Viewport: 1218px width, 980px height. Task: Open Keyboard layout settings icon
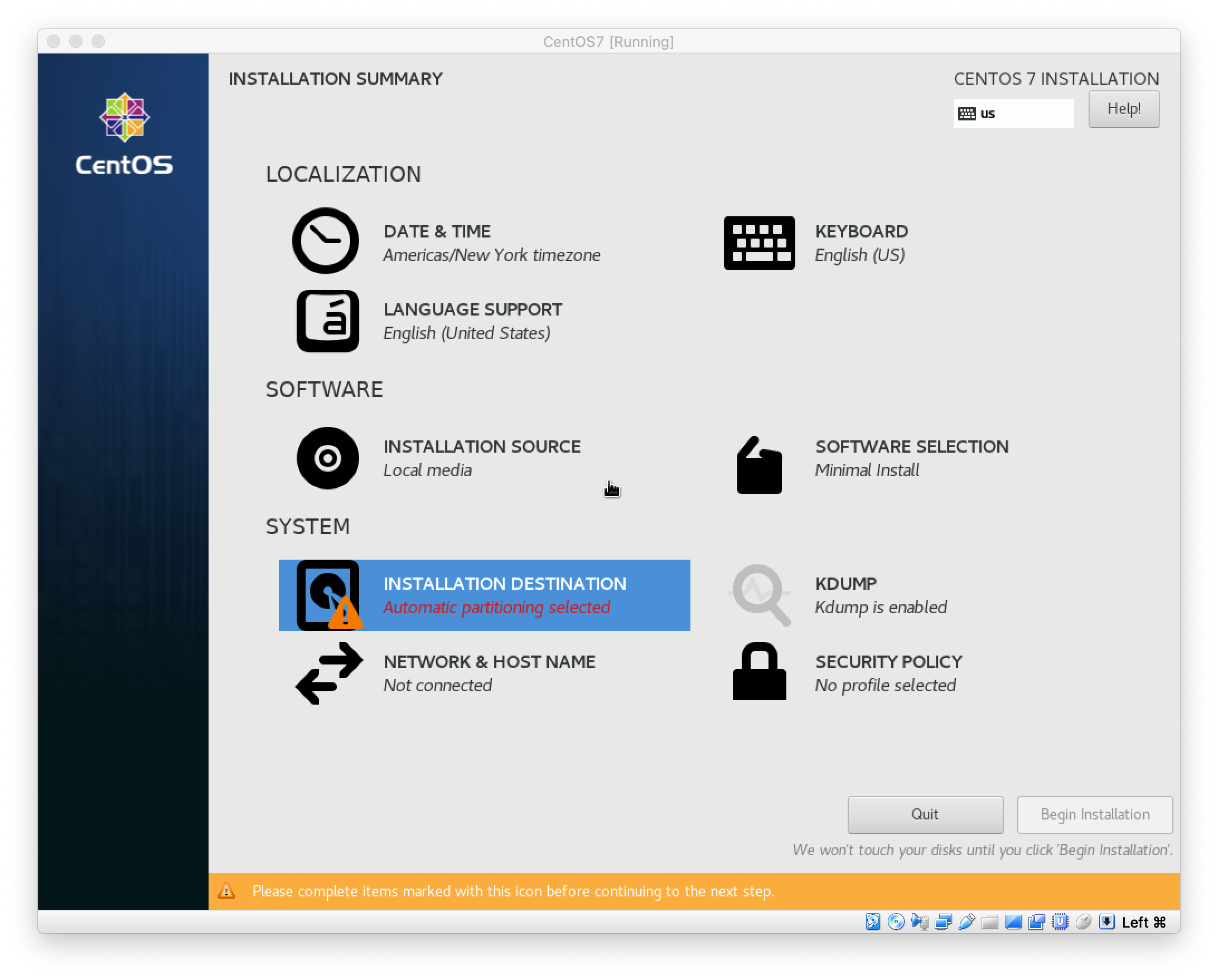758,243
